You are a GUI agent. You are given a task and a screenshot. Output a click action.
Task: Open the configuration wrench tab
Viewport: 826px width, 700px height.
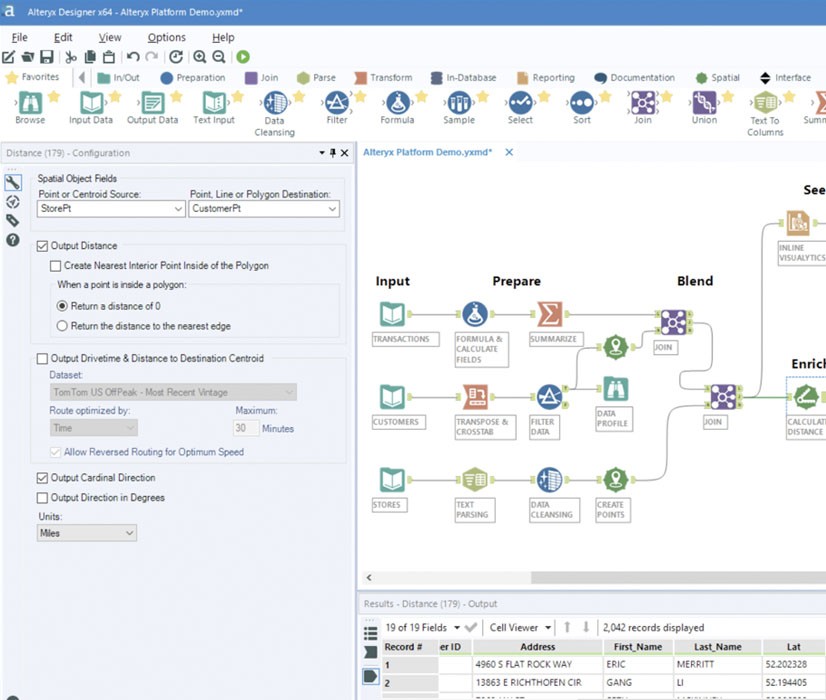pos(13,182)
